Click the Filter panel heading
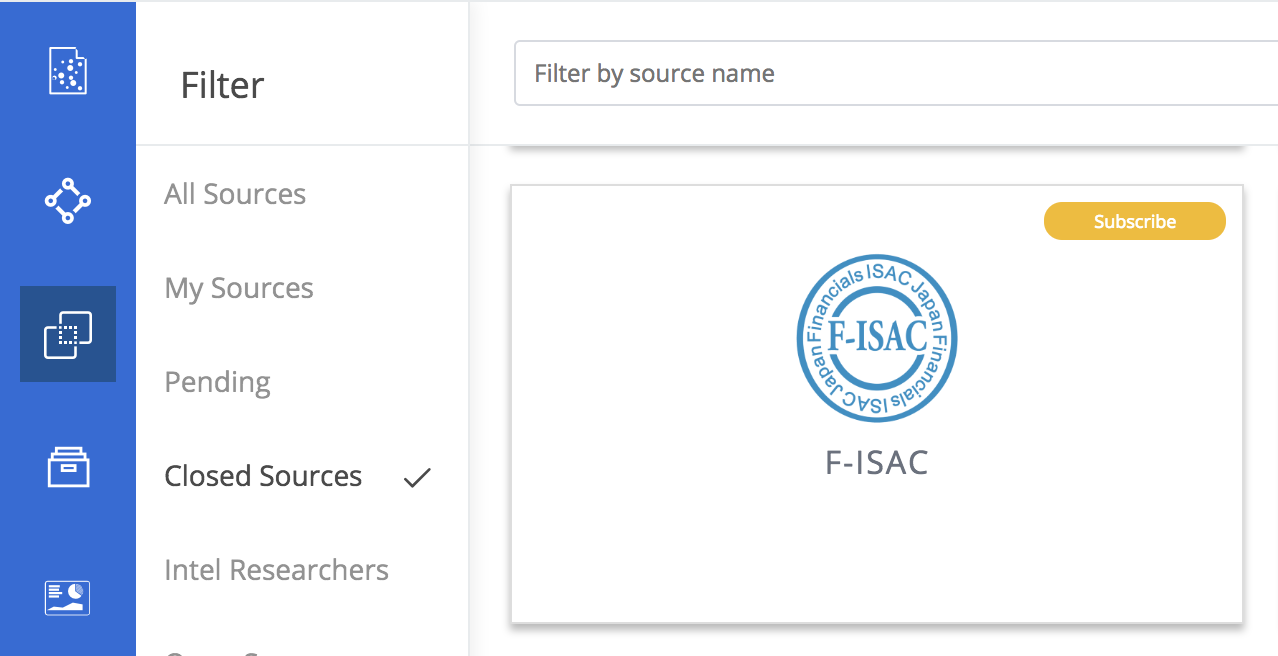The width and height of the screenshot is (1278, 656). click(x=222, y=85)
